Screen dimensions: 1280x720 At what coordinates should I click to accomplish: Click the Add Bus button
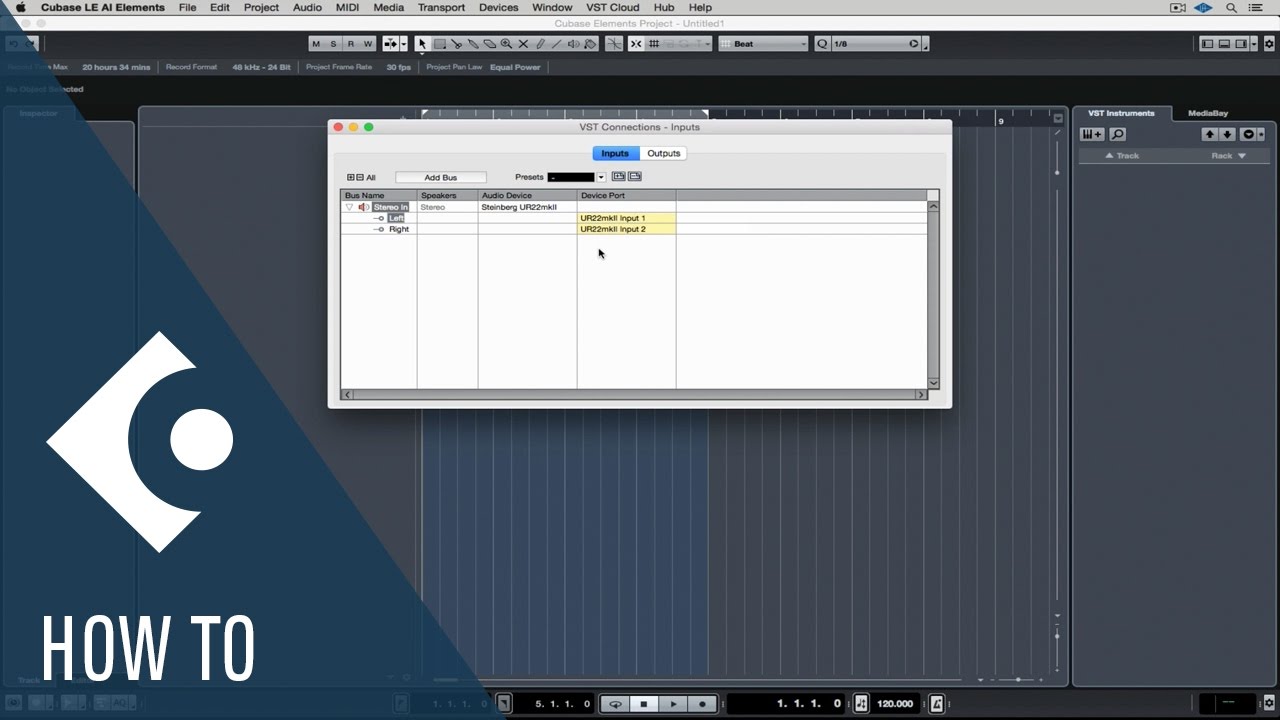pos(441,177)
